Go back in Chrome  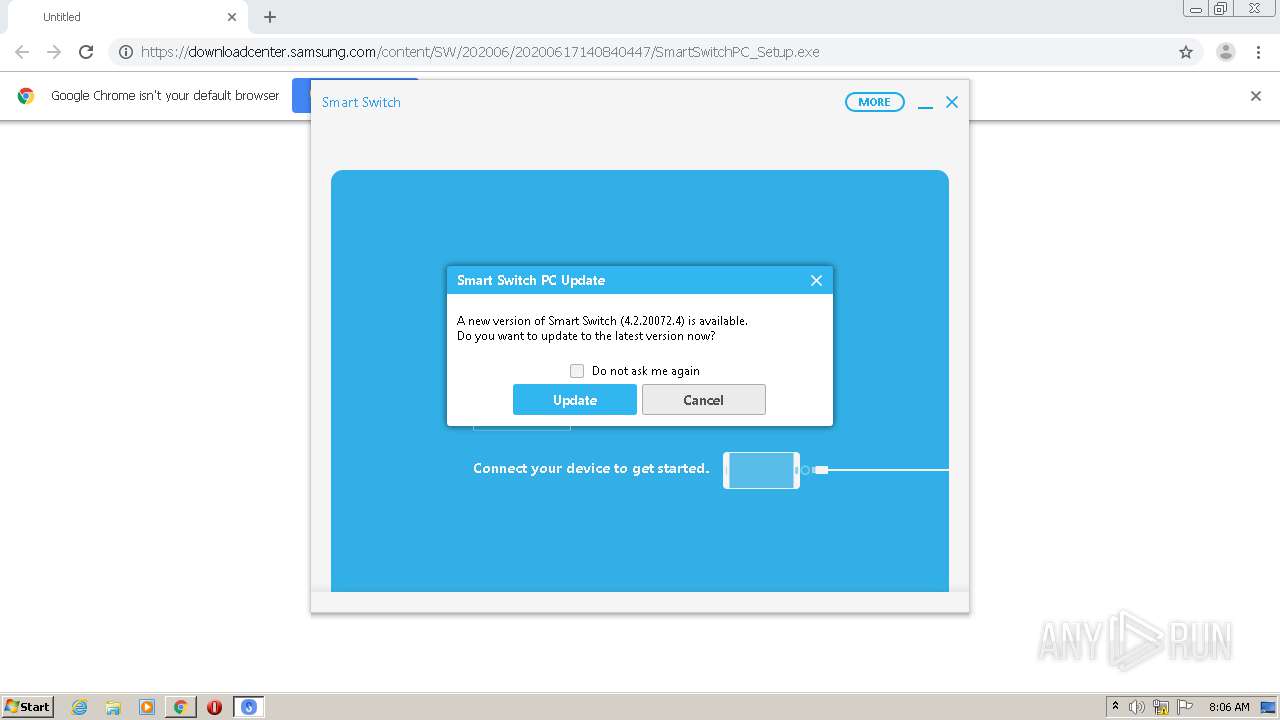click(22, 52)
